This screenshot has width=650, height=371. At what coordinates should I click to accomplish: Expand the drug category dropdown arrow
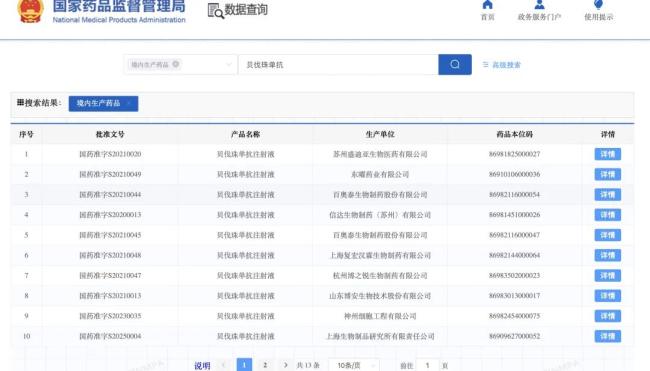228,65
